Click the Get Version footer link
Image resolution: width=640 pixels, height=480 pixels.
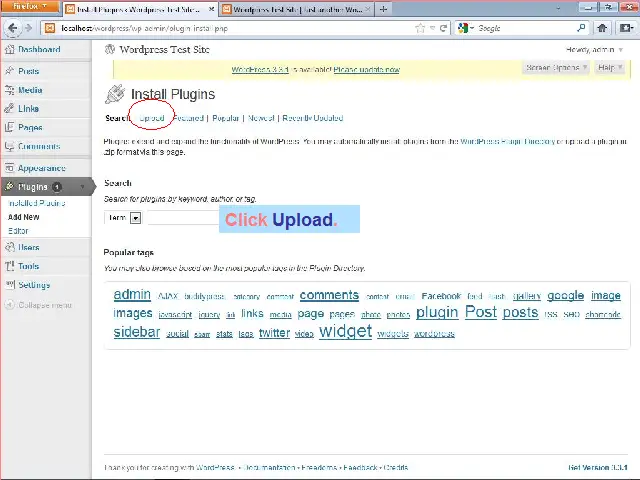(x=598, y=468)
